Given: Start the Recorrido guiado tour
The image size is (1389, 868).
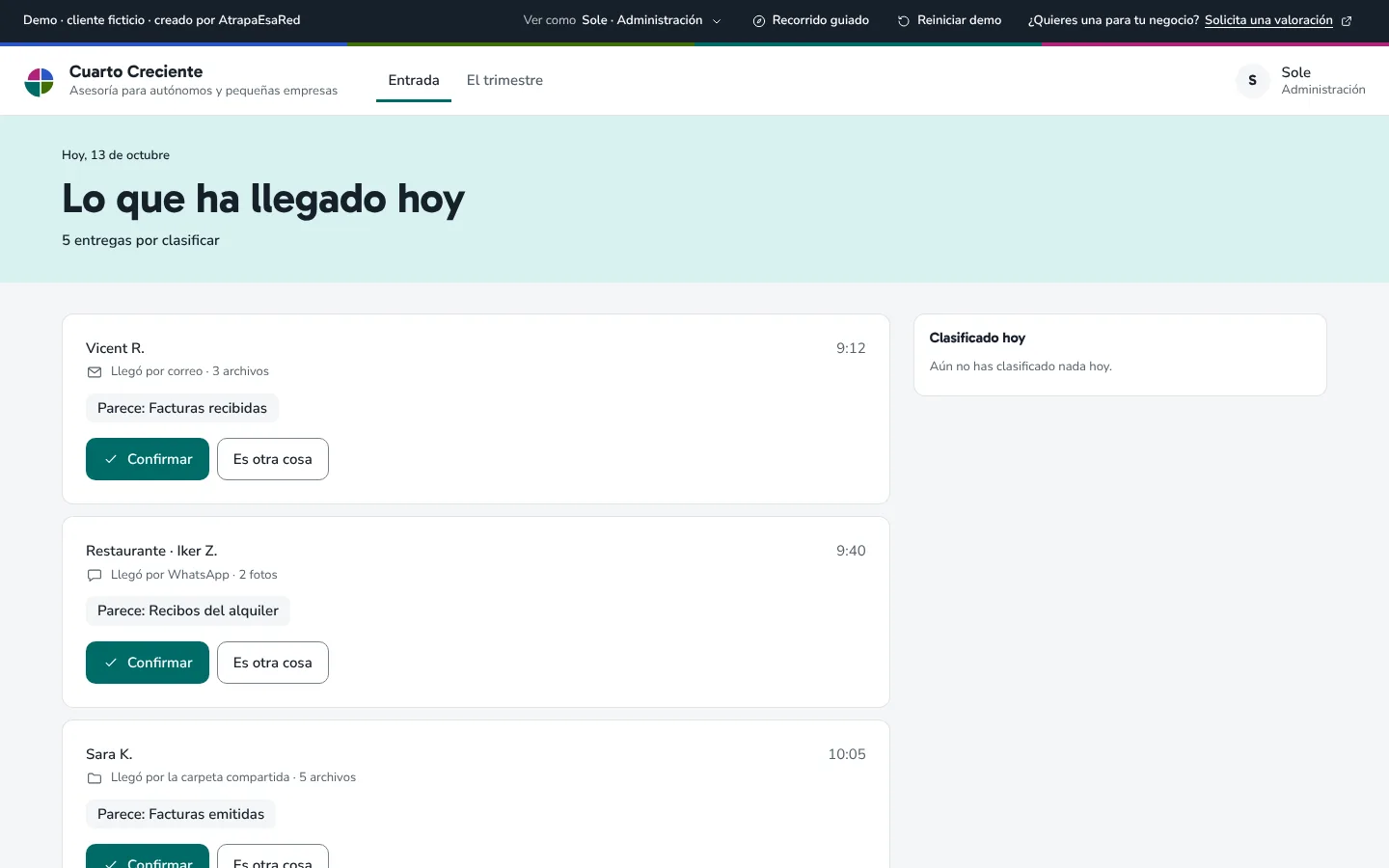Looking at the screenshot, I should click(810, 20).
